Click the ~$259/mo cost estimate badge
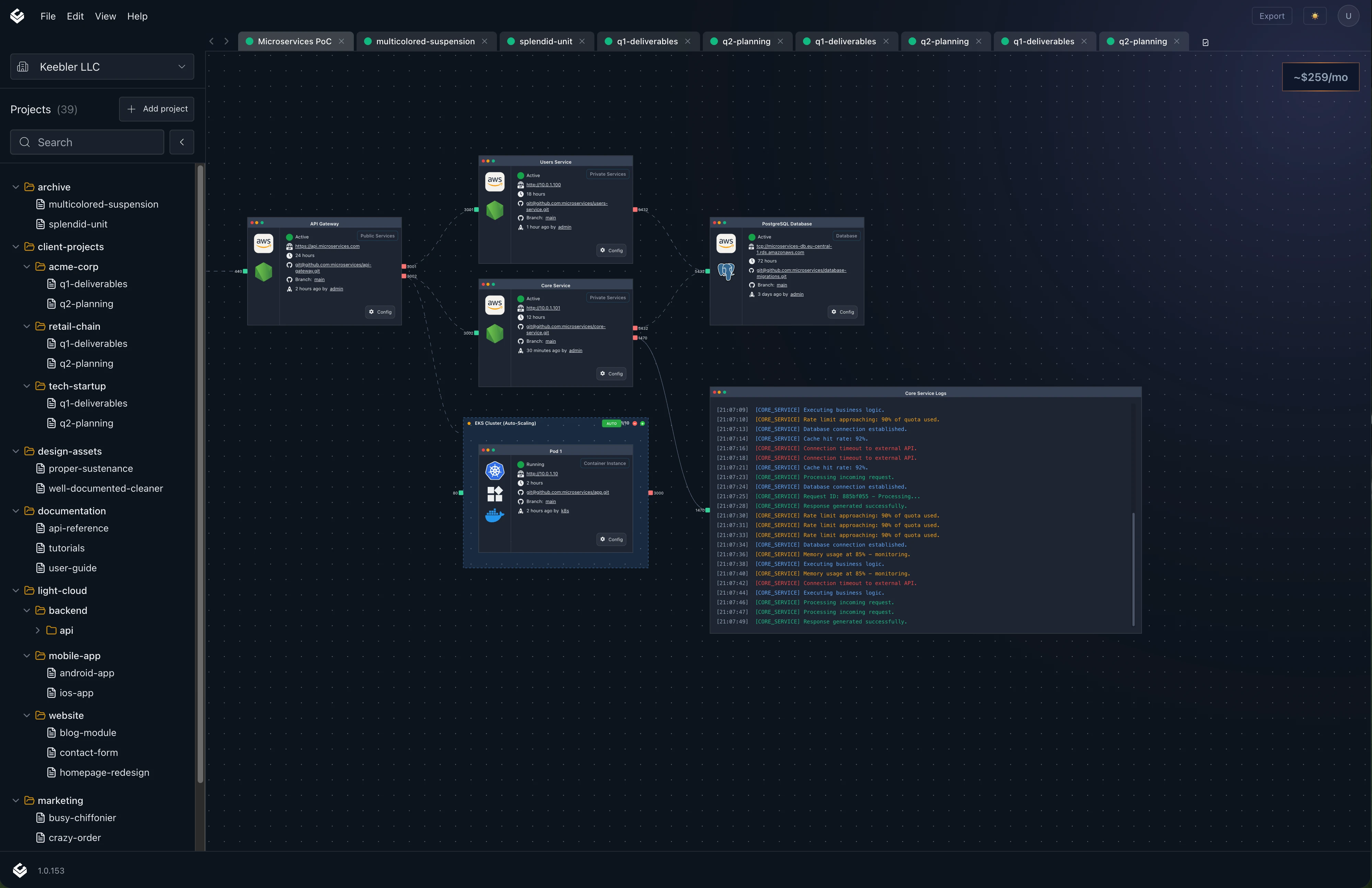 pos(1320,77)
